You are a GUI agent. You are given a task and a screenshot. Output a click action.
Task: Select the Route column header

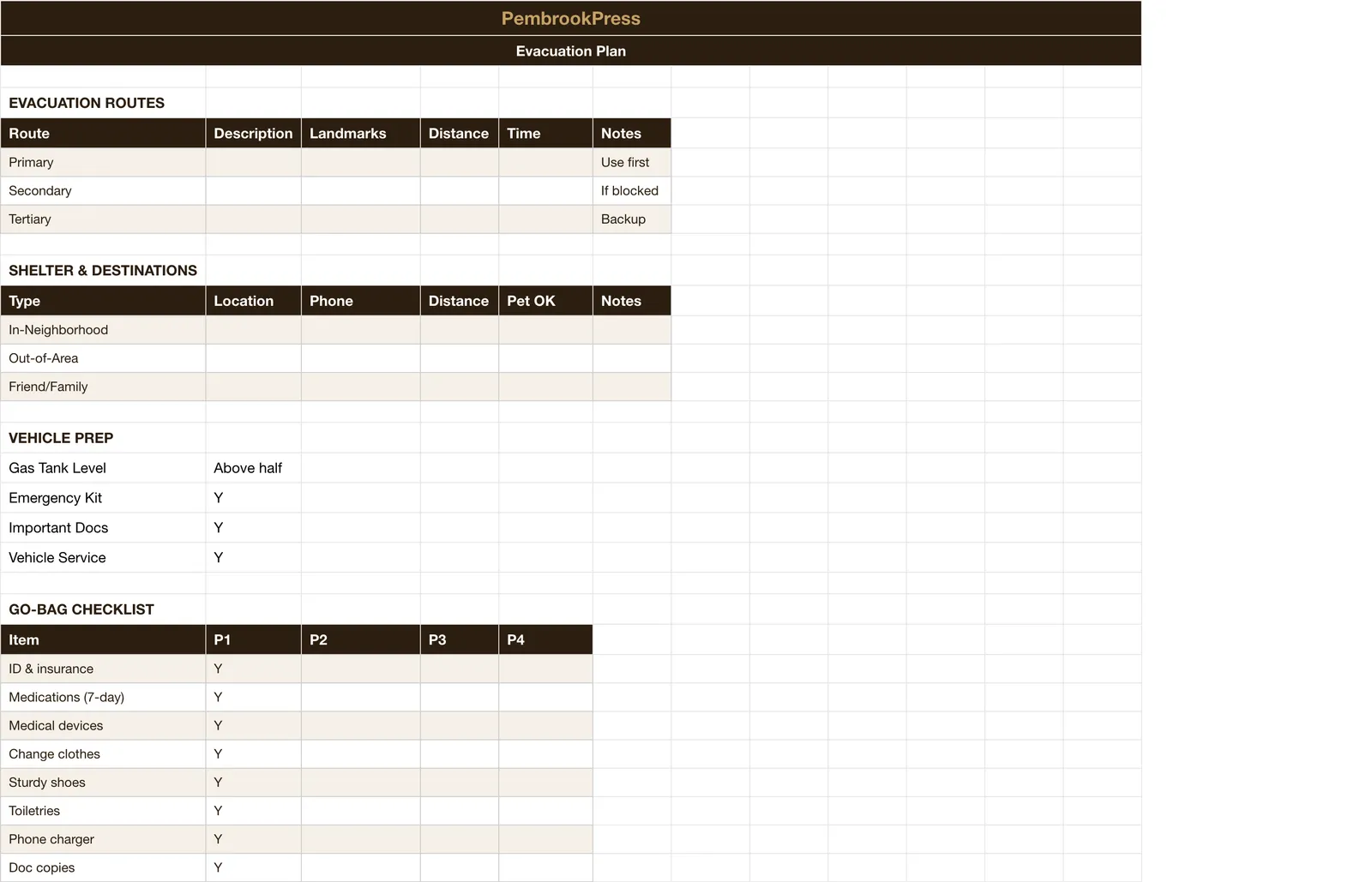103,133
